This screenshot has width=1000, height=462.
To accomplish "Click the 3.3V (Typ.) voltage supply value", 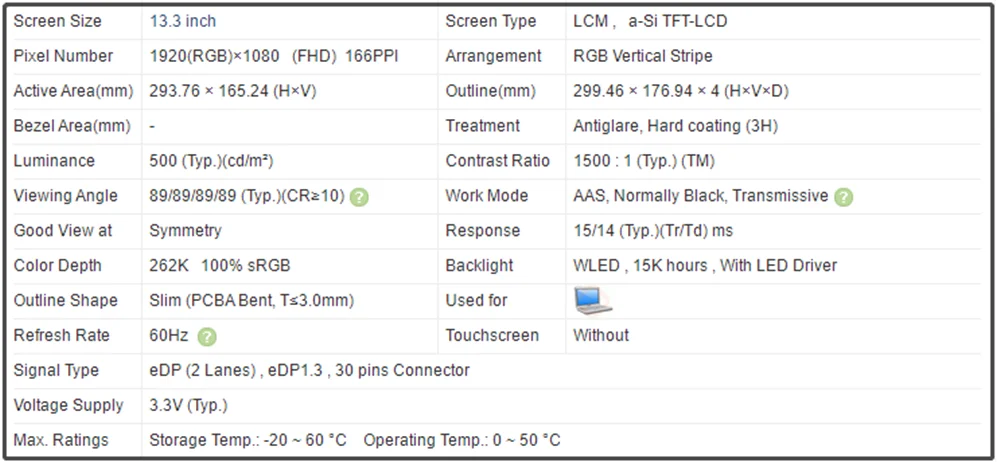I will (188, 405).
